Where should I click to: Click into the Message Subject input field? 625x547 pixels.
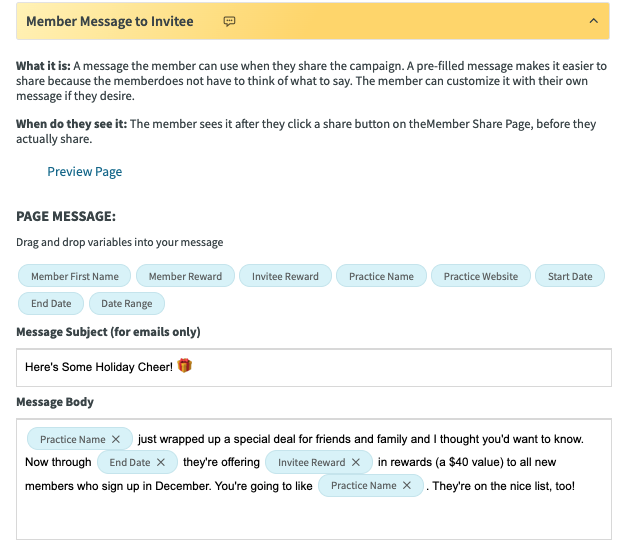click(x=314, y=367)
